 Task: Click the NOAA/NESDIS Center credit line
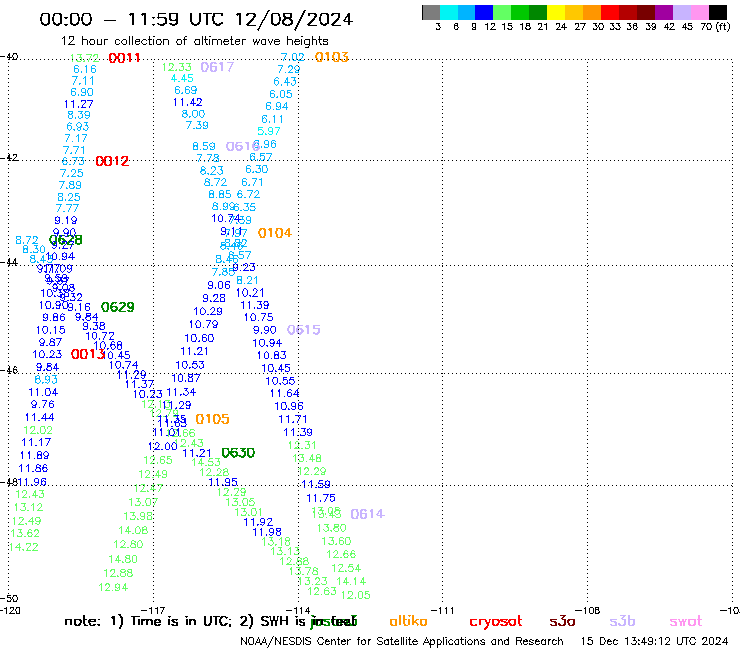pyautogui.click(x=402, y=642)
